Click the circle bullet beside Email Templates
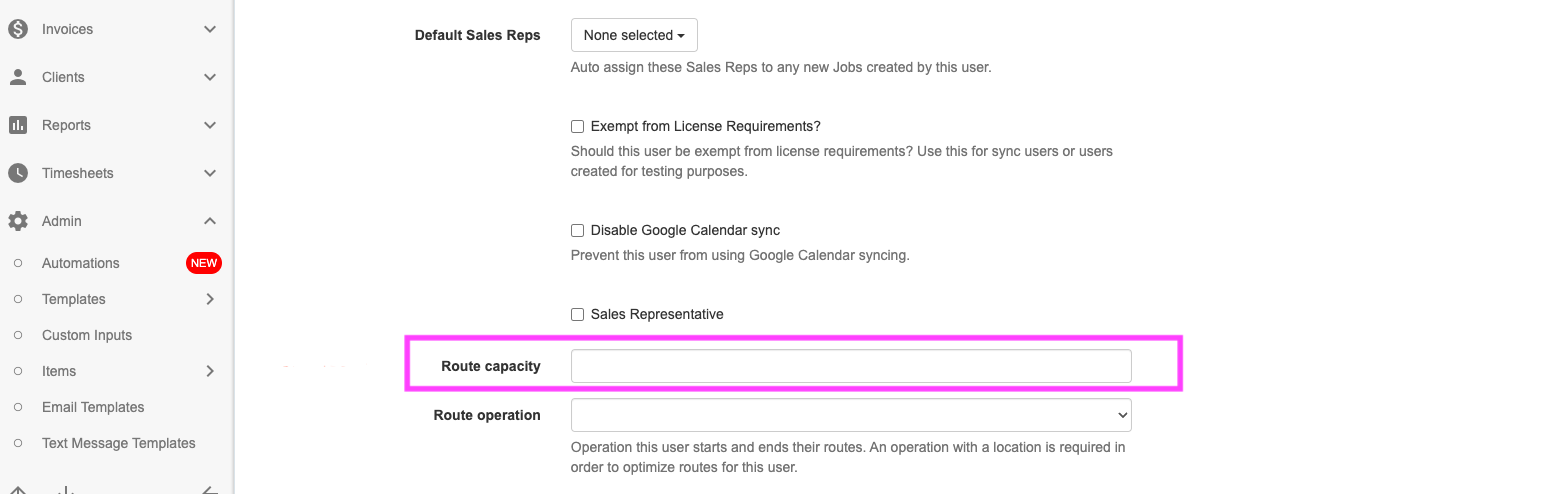 click(18, 407)
